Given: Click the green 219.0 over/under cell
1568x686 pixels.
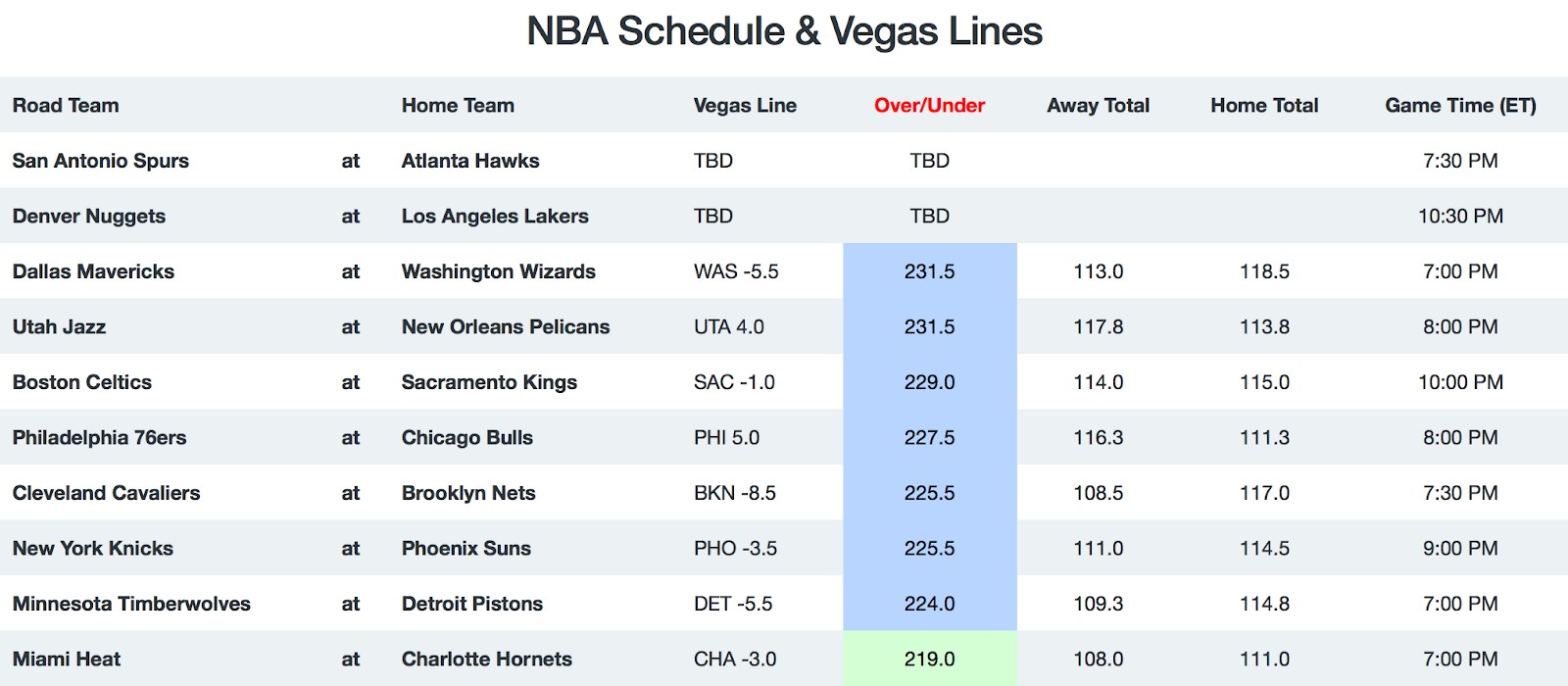Looking at the screenshot, I should [930, 659].
